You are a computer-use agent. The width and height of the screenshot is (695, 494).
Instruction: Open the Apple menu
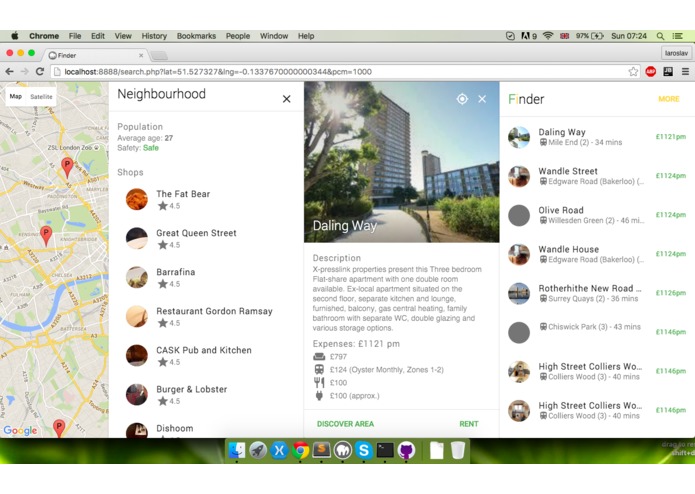pos(15,36)
